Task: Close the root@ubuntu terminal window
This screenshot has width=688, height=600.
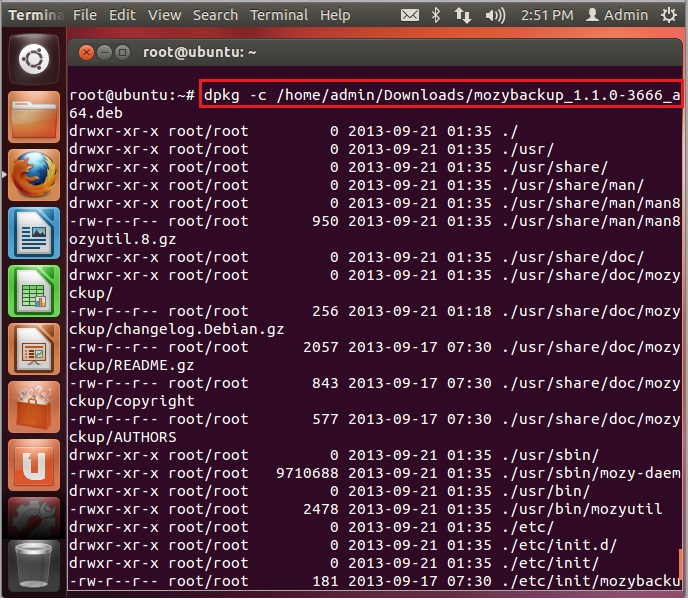Action: coord(86,53)
